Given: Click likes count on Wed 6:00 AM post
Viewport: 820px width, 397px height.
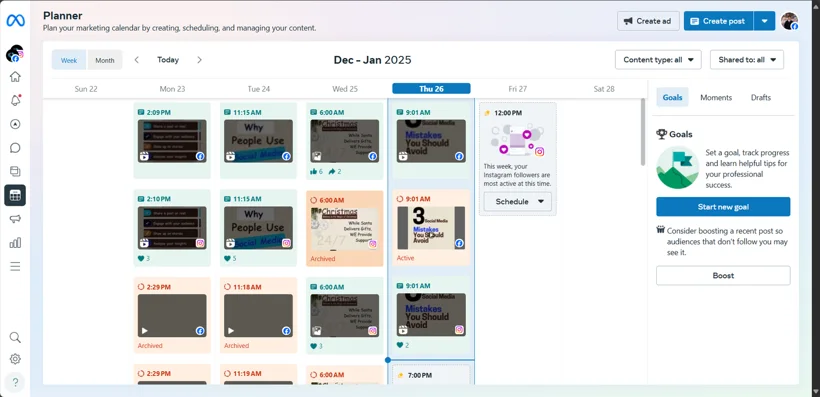Looking at the screenshot, I should tap(316, 171).
